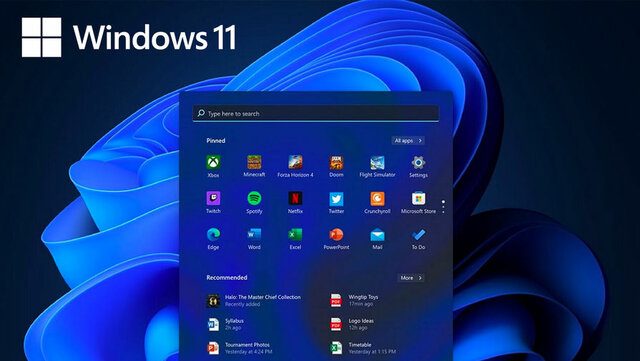Image resolution: width=640 pixels, height=361 pixels.
Task: Open the Syllabus Word document
Action: click(225, 324)
